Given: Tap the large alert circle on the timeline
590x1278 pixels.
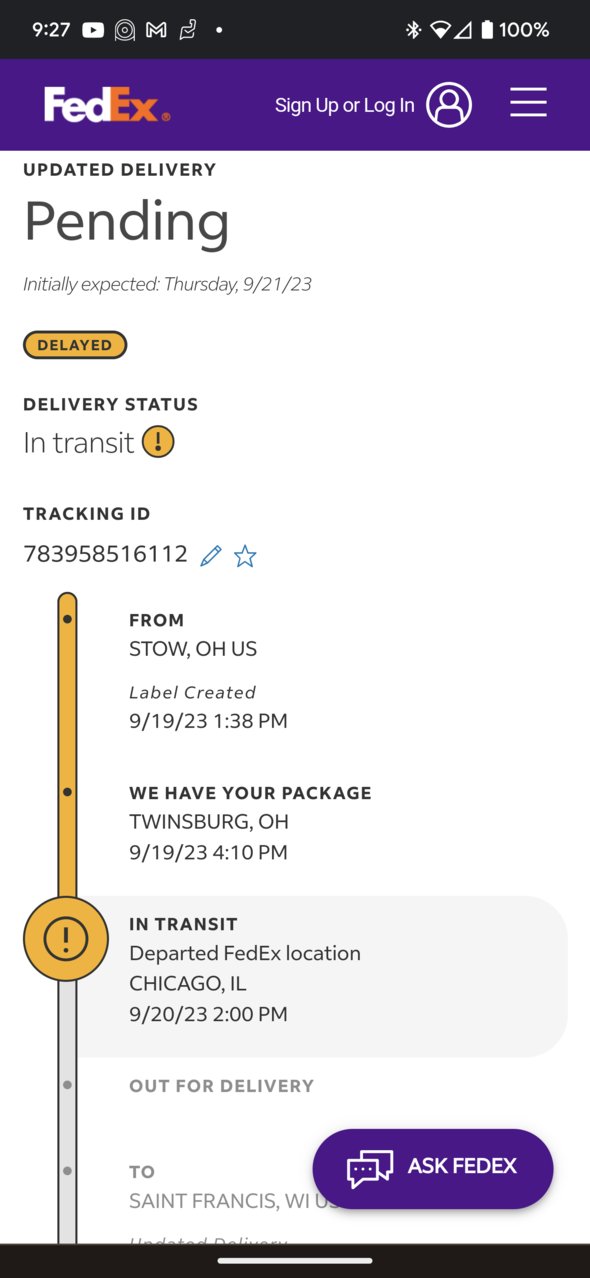Looking at the screenshot, I should pos(66,939).
